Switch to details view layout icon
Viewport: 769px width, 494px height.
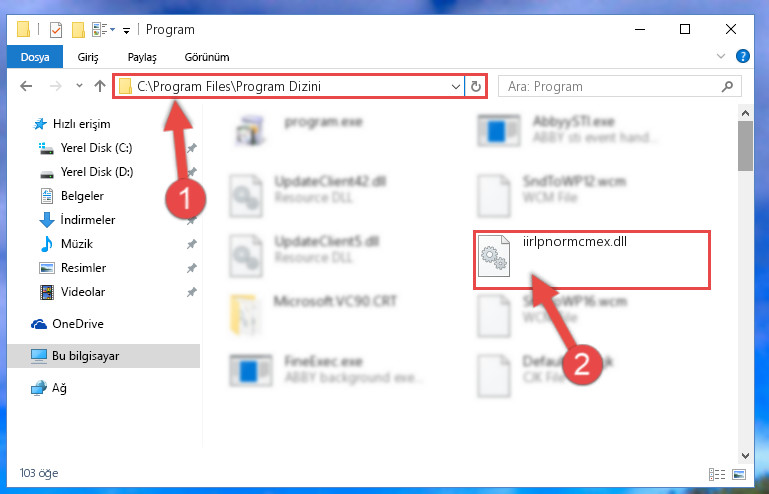pyautogui.click(x=717, y=474)
